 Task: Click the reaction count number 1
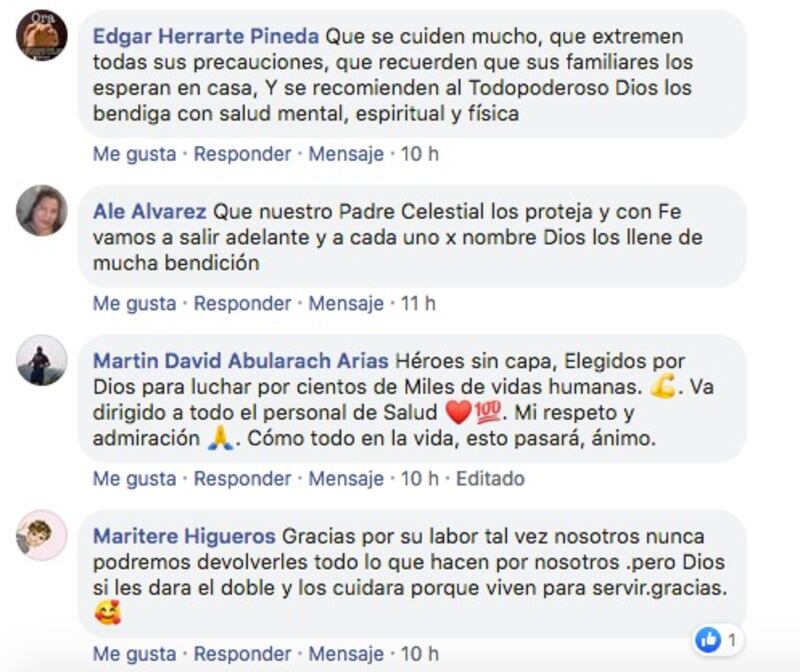click(x=732, y=640)
